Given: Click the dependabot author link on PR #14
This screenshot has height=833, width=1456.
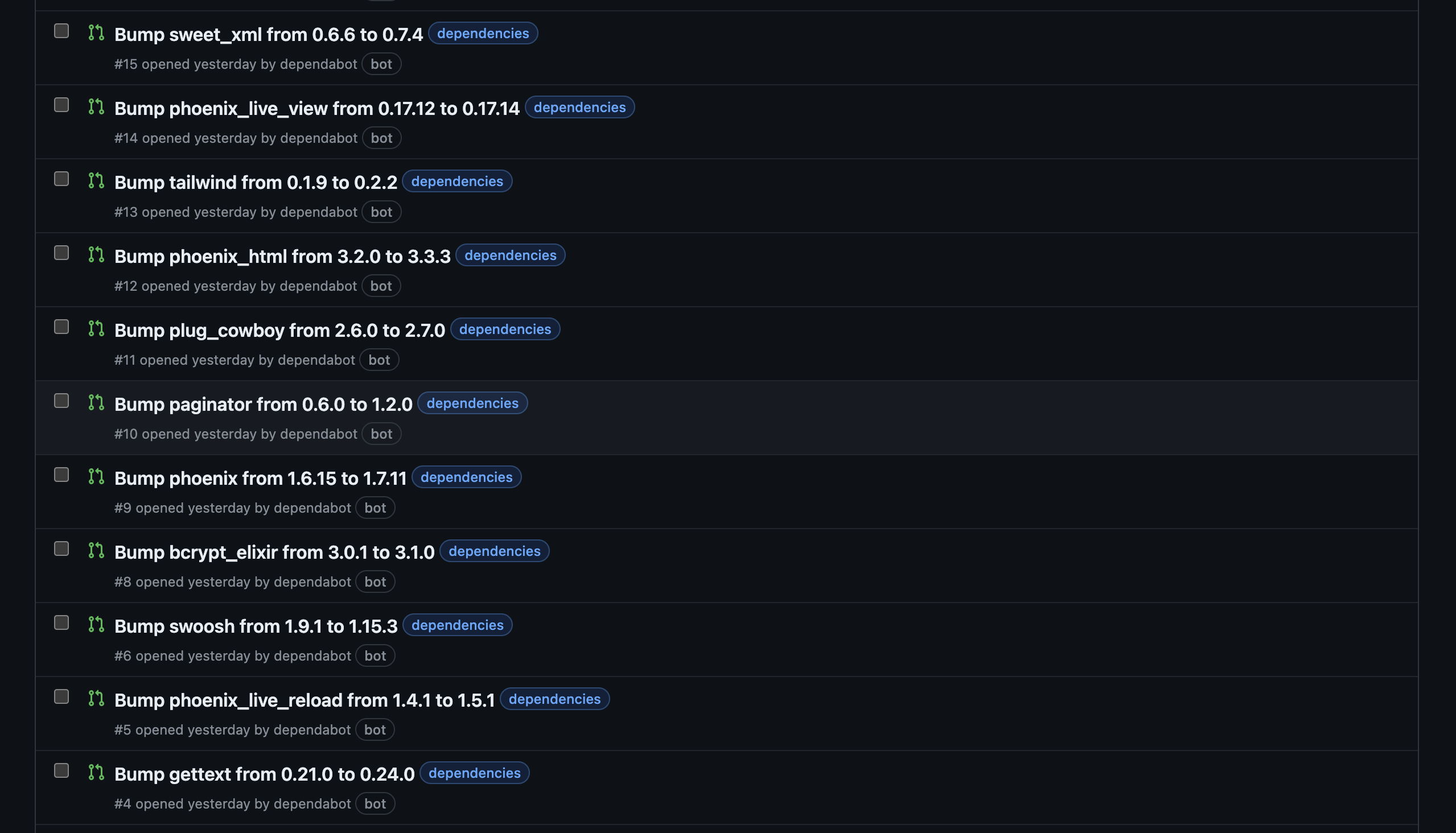Looking at the screenshot, I should (318, 138).
